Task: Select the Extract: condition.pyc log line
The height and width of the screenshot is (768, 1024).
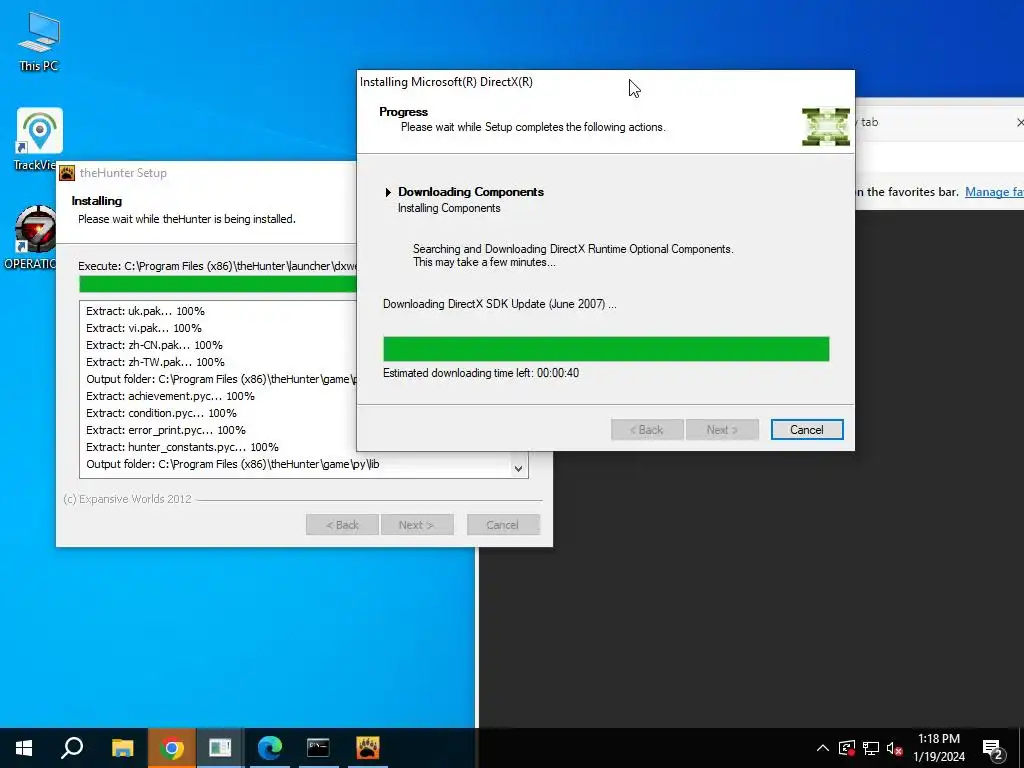Action: click(161, 413)
